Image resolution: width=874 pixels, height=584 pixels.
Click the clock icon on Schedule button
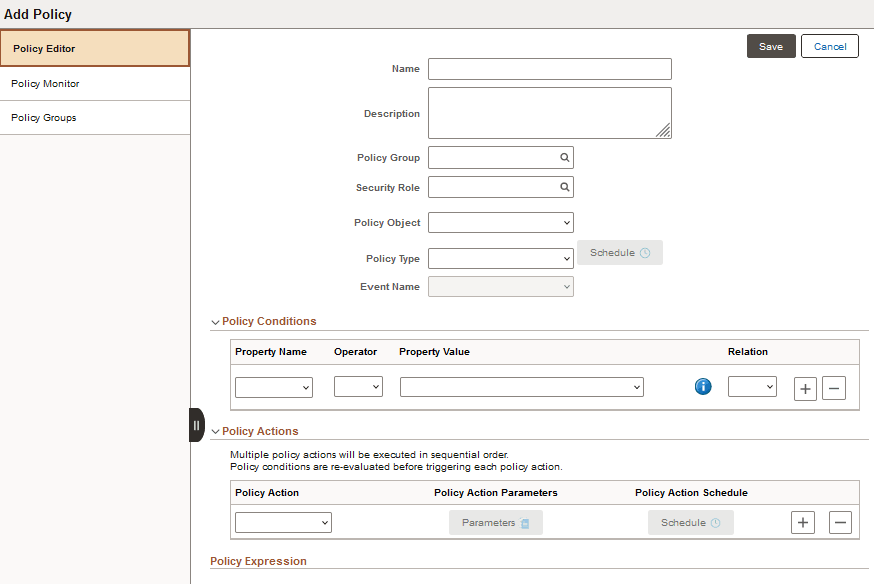coord(645,252)
